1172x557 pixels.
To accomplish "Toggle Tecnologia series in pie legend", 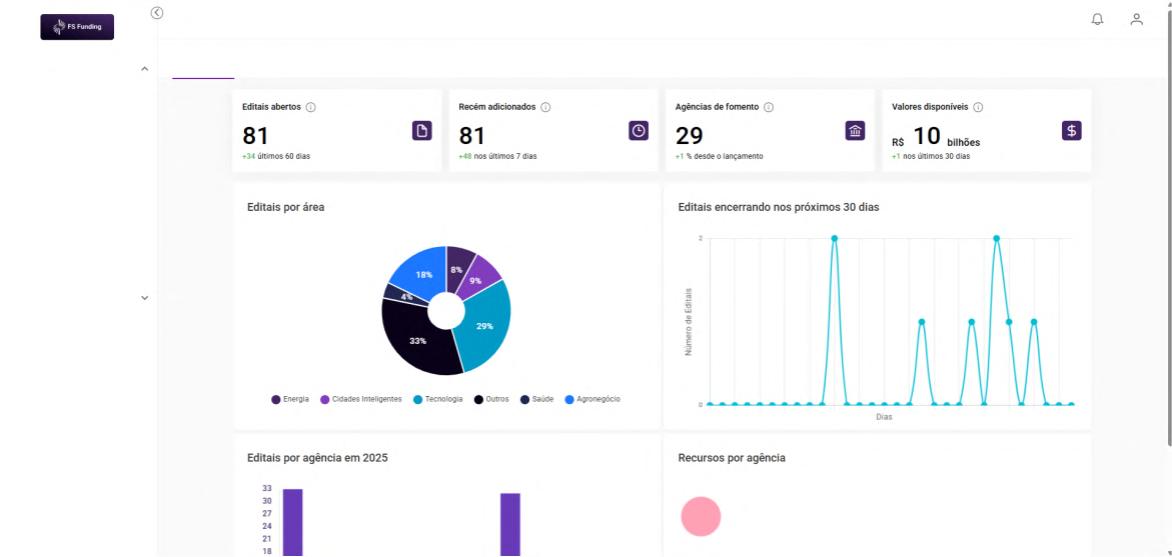I will click(x=438, y=399).
